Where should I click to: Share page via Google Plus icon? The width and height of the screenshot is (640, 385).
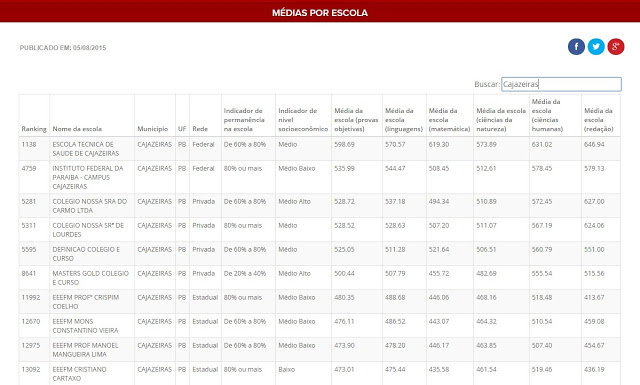pyautogui.click(x=616, y=47)
